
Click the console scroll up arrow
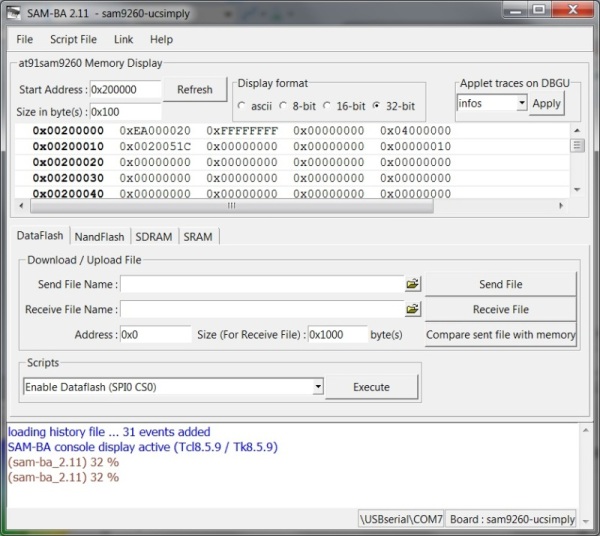pyautogui.click(x=585, y=431)
